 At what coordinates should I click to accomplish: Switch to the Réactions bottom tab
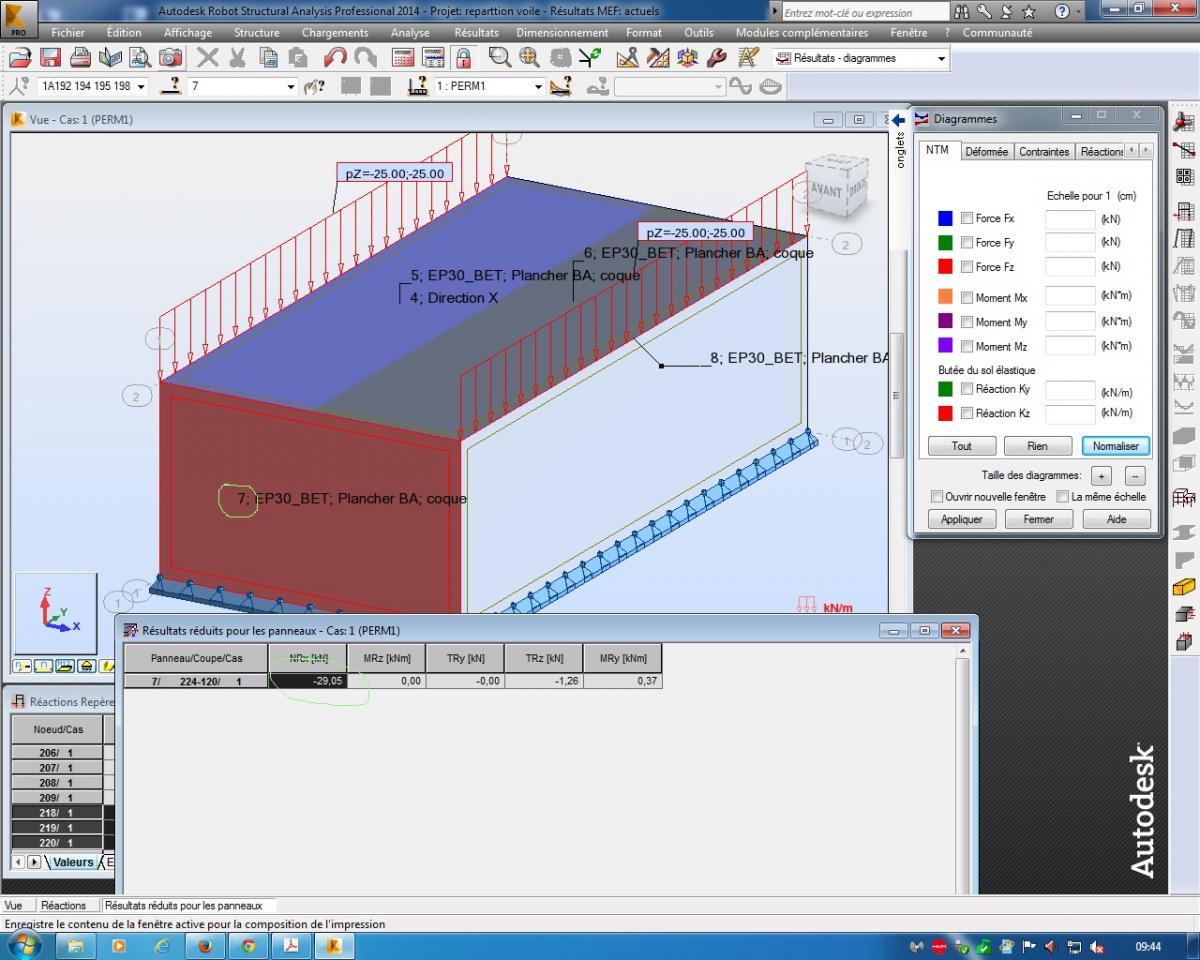(x=63, y=905)
